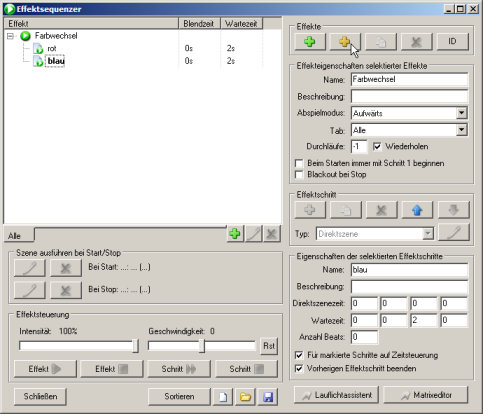This screenshot has width=483, height=414.
Task: Expand the Tab dropdown showing Alle
Action: pos(461,130)
